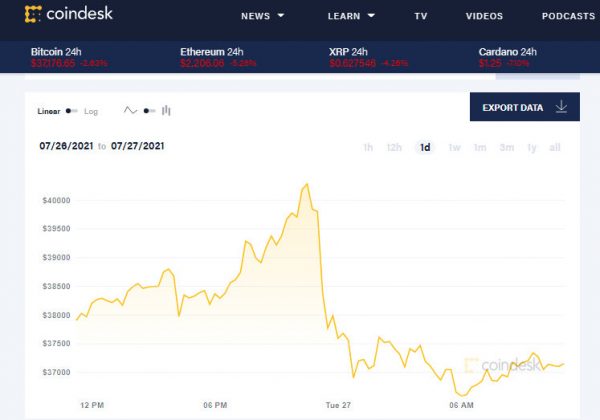Click the CoinDesk logo icon
The image size is (600, 420).
pos(33,15)
